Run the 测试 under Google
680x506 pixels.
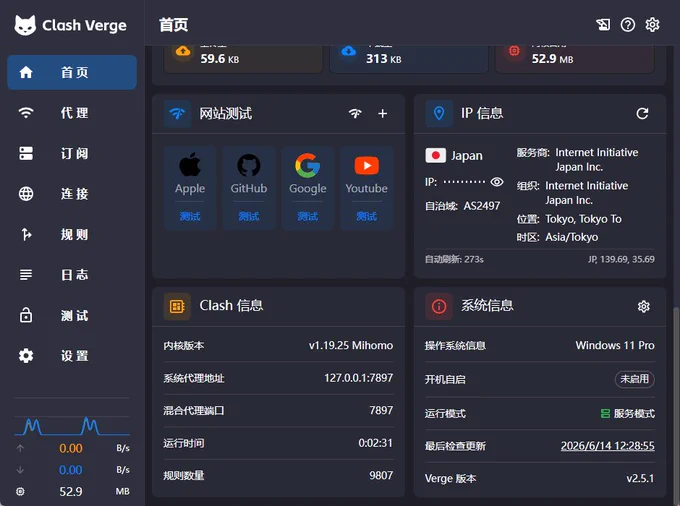(307, 216)
